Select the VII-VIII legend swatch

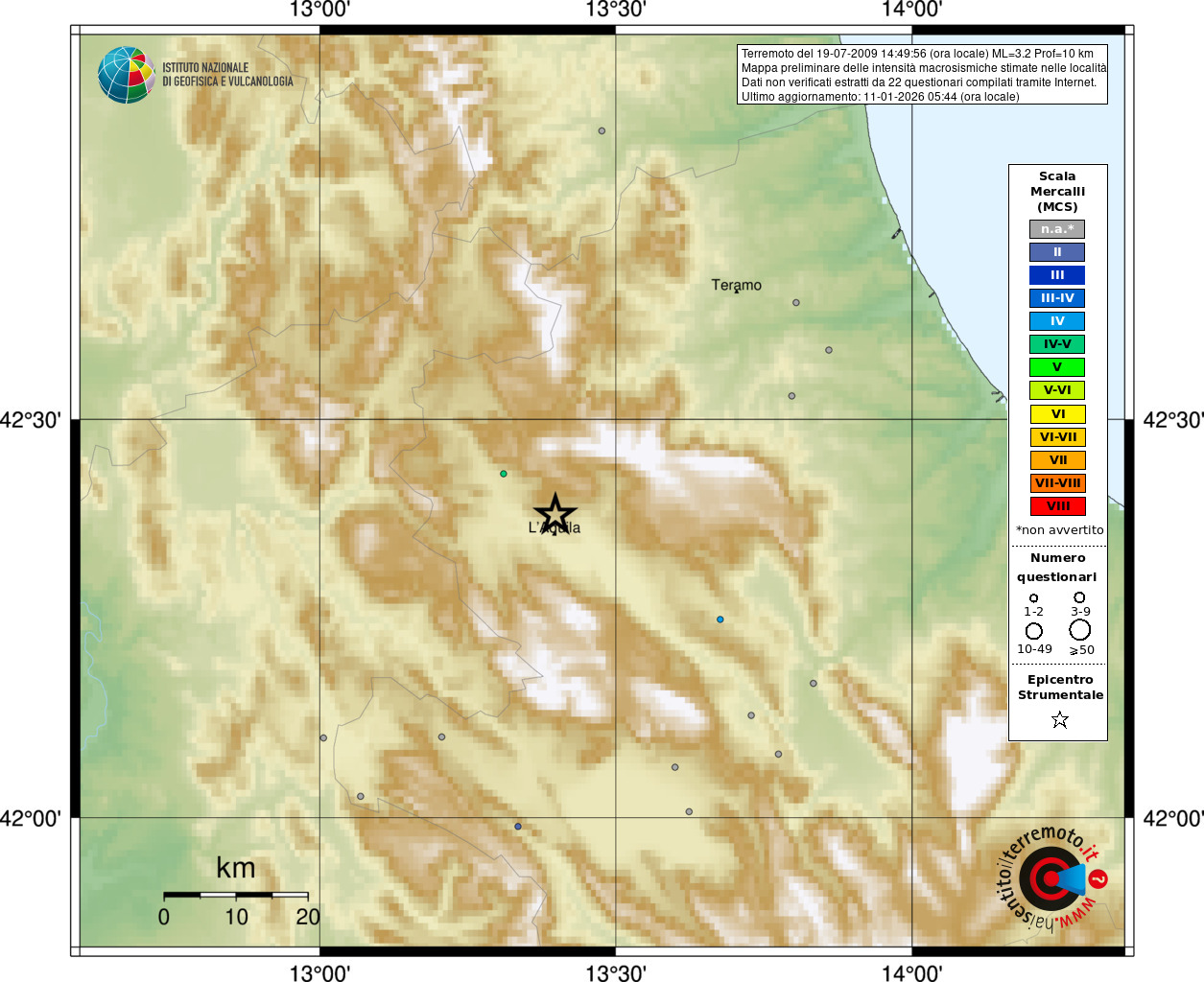pos(1057,483)
